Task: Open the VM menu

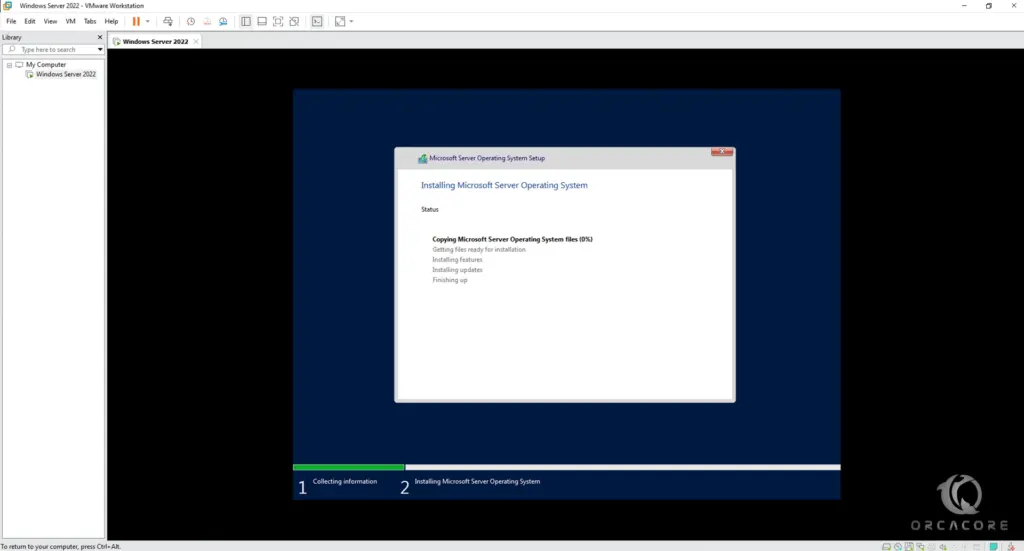Action: tap(71, 22)
